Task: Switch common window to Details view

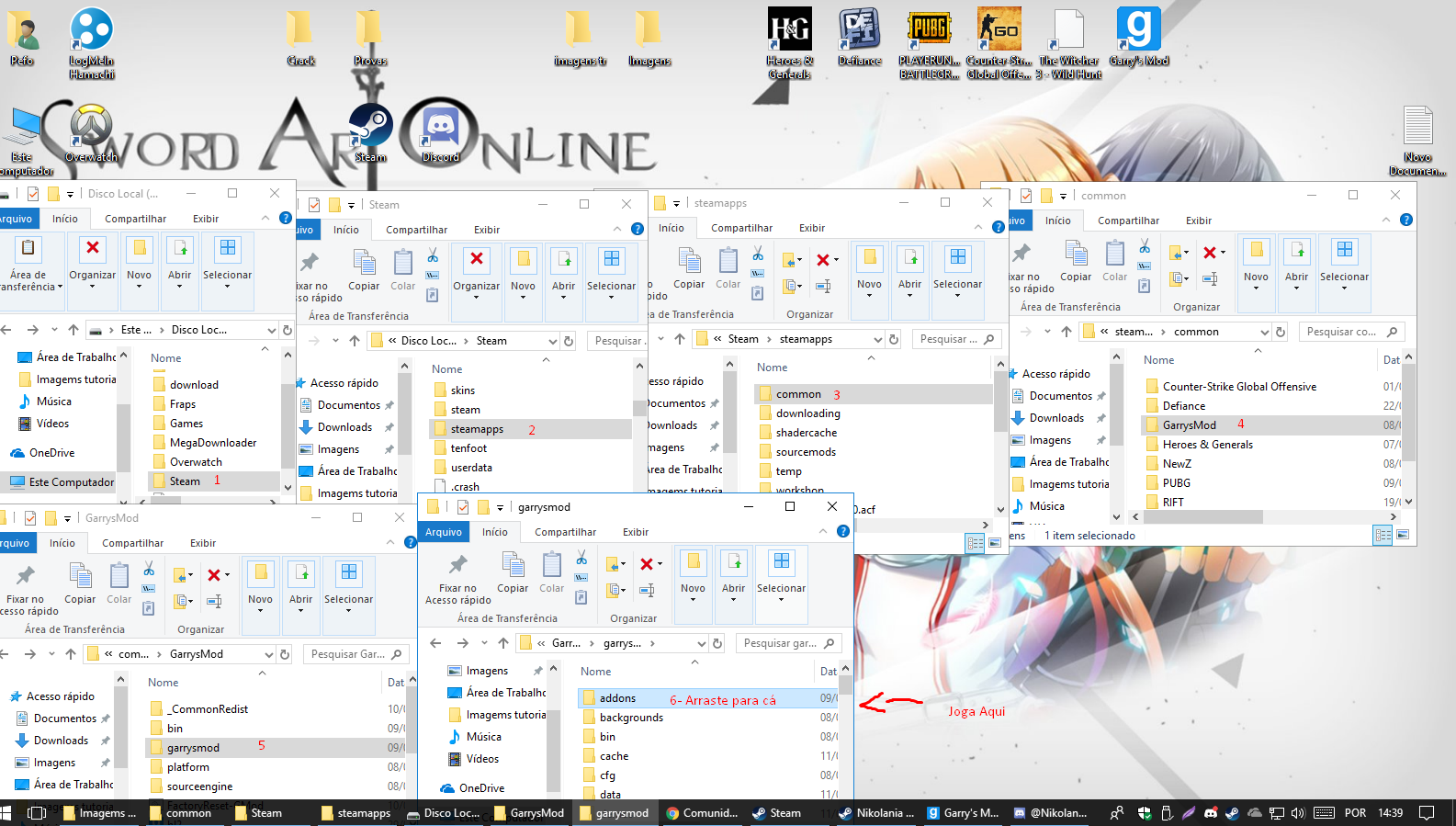Action: tap(1382, 536)
